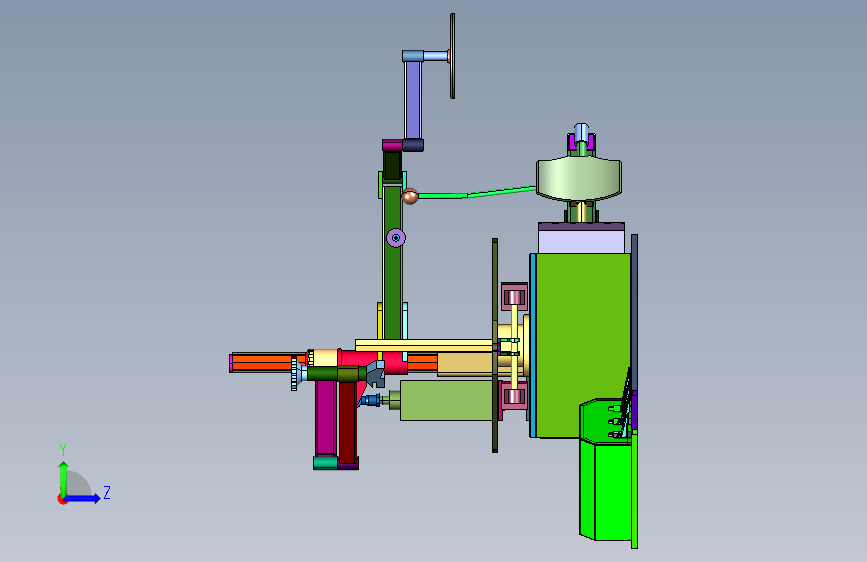Select the magenta block atop the green column
The image size is (867, 562).
(392, 145)
